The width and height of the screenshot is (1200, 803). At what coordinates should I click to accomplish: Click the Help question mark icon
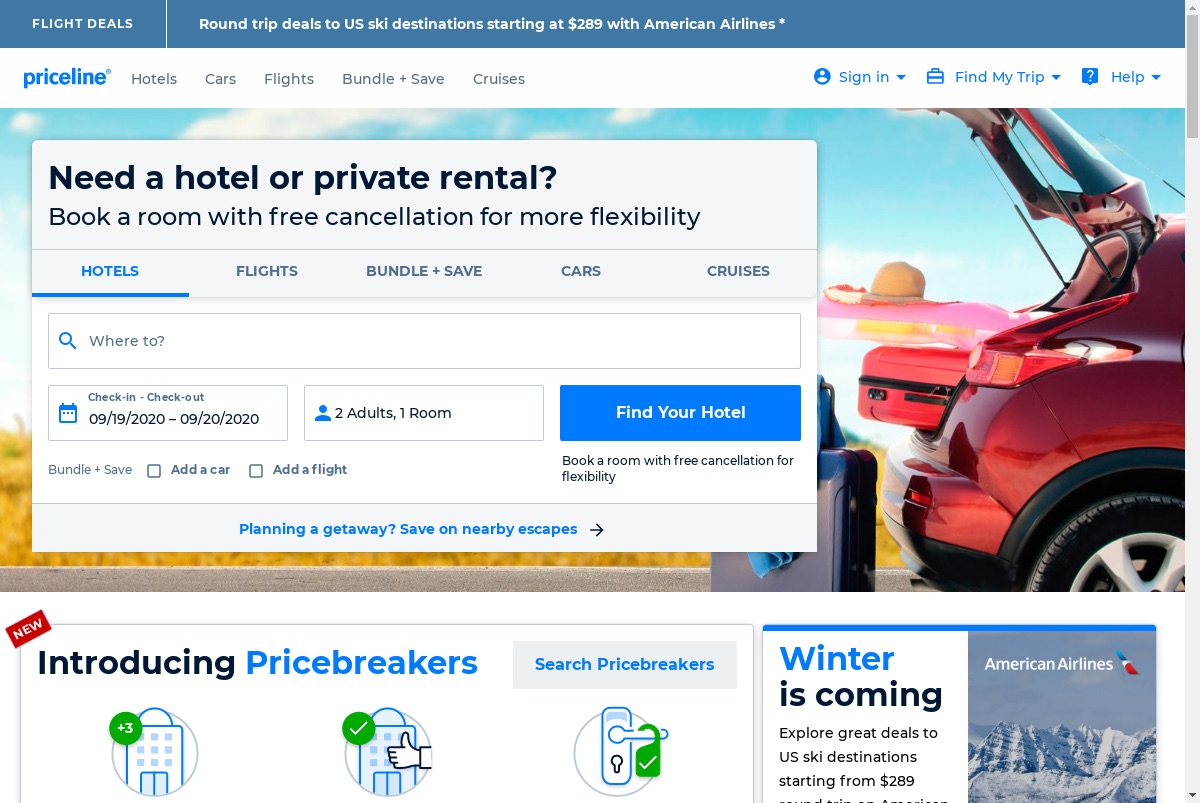point(1090,77)
